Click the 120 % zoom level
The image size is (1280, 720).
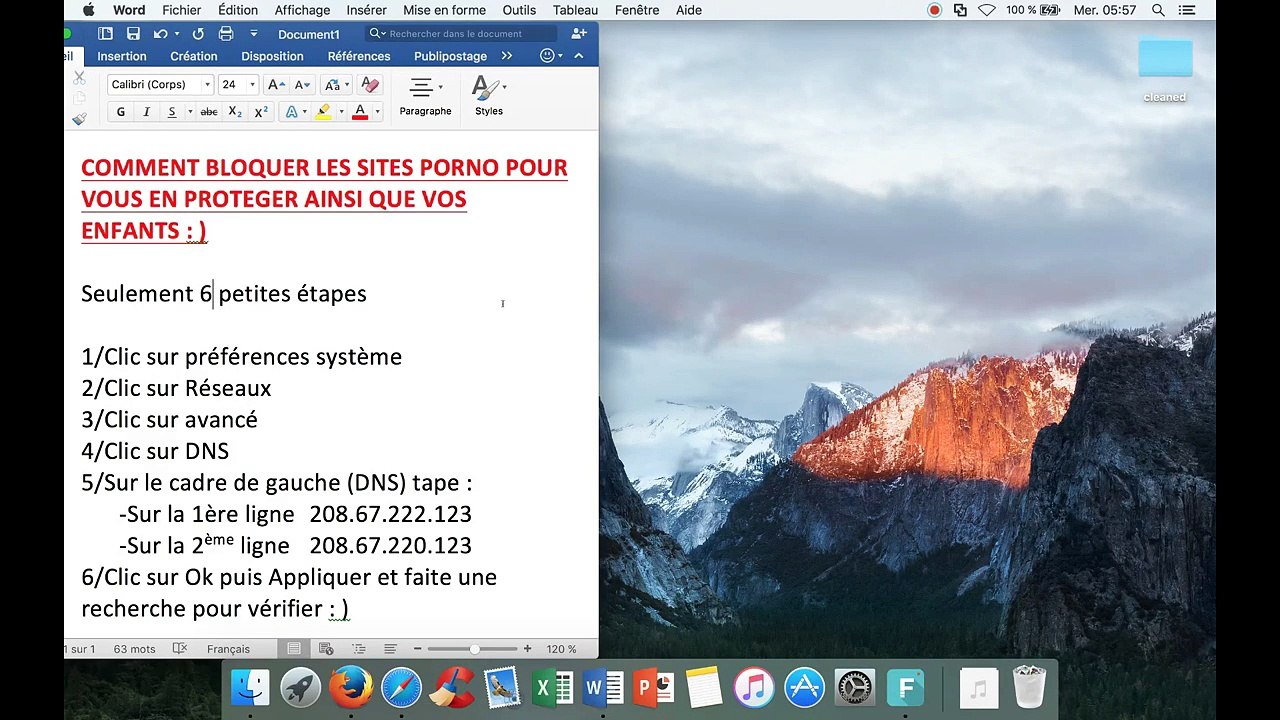point(562,649)
